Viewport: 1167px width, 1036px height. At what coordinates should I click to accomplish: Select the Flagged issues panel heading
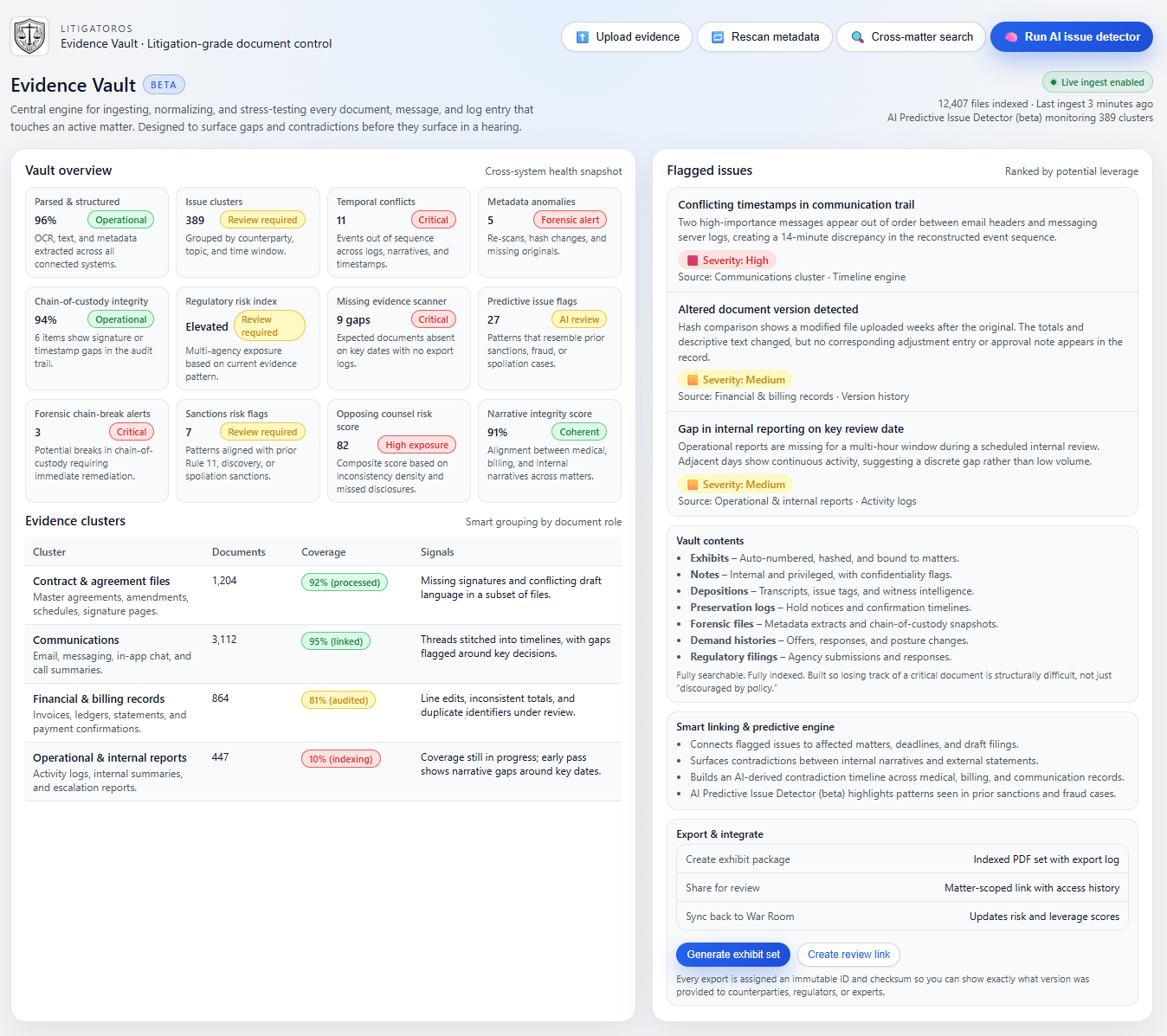coord(709,171)
